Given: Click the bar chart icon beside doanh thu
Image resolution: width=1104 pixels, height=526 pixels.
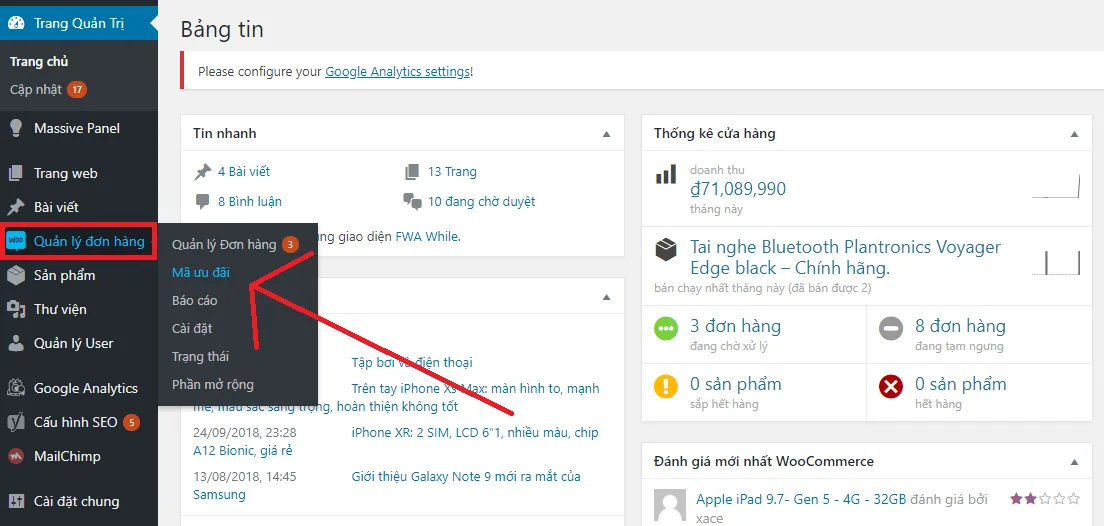Looking at the screenshot, I should 665,174.
